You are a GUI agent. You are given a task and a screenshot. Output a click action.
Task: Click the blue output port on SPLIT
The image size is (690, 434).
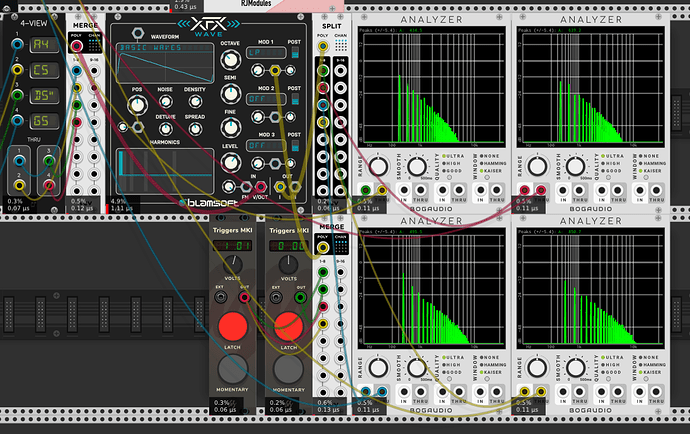(323, 105)
